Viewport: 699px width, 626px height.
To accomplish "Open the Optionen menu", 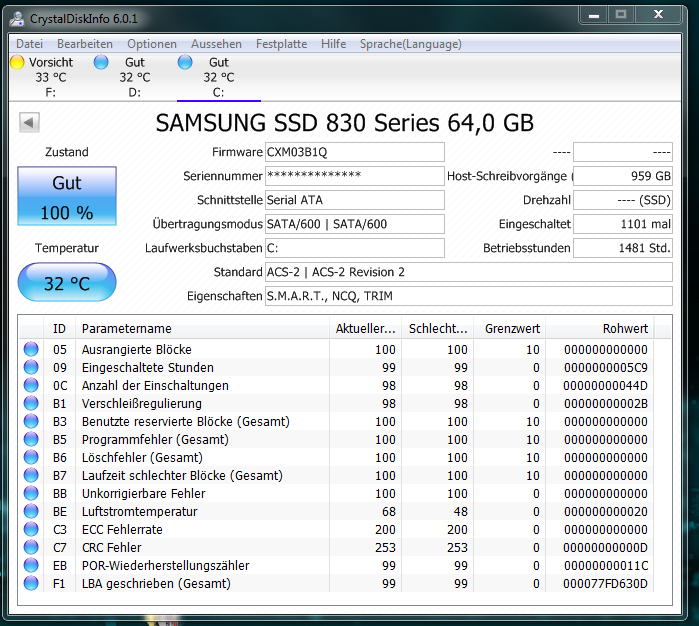I will pyautogui.click(x=152, y=44).
